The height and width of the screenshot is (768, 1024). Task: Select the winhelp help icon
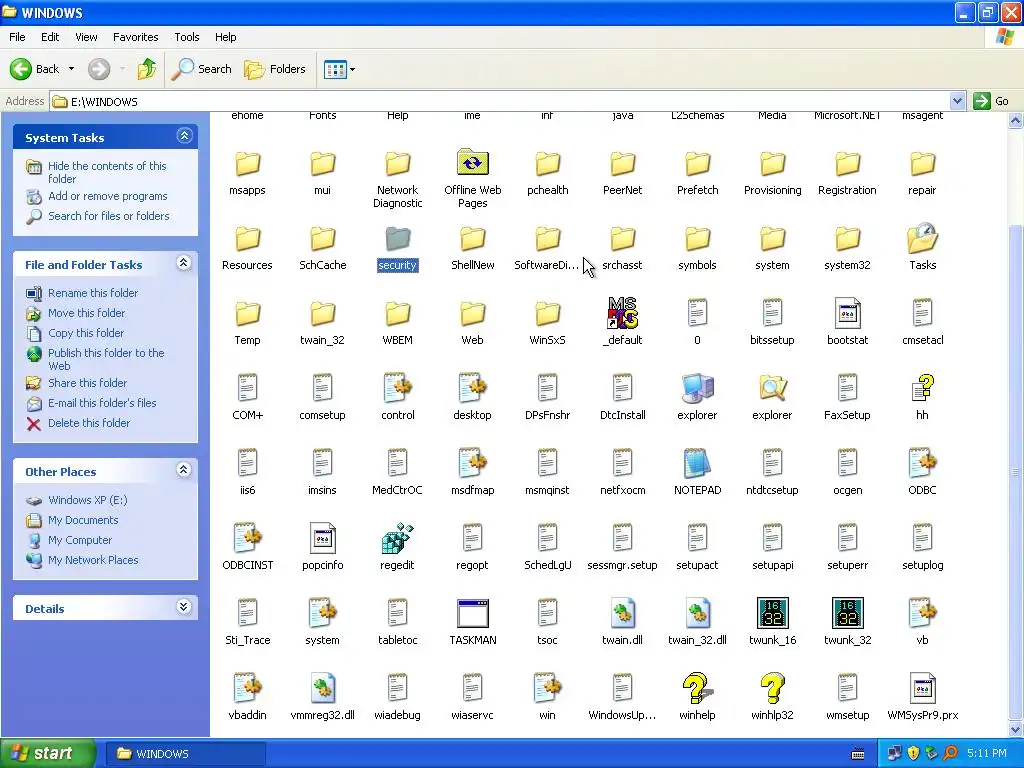(x=697, y=688)
